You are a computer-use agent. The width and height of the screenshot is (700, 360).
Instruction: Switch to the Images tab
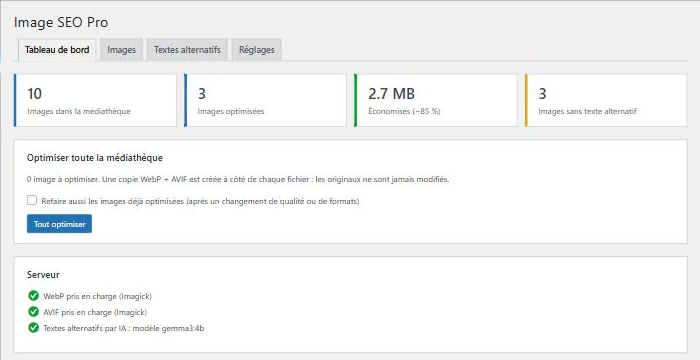pos(121,50)
